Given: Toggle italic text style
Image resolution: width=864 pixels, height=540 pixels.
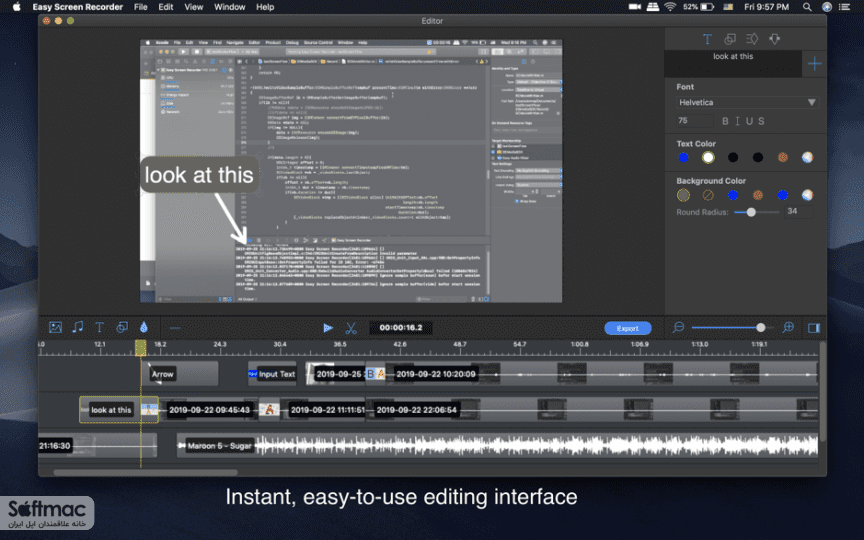Looking at the screenshot, I should [x=737, y=121].
